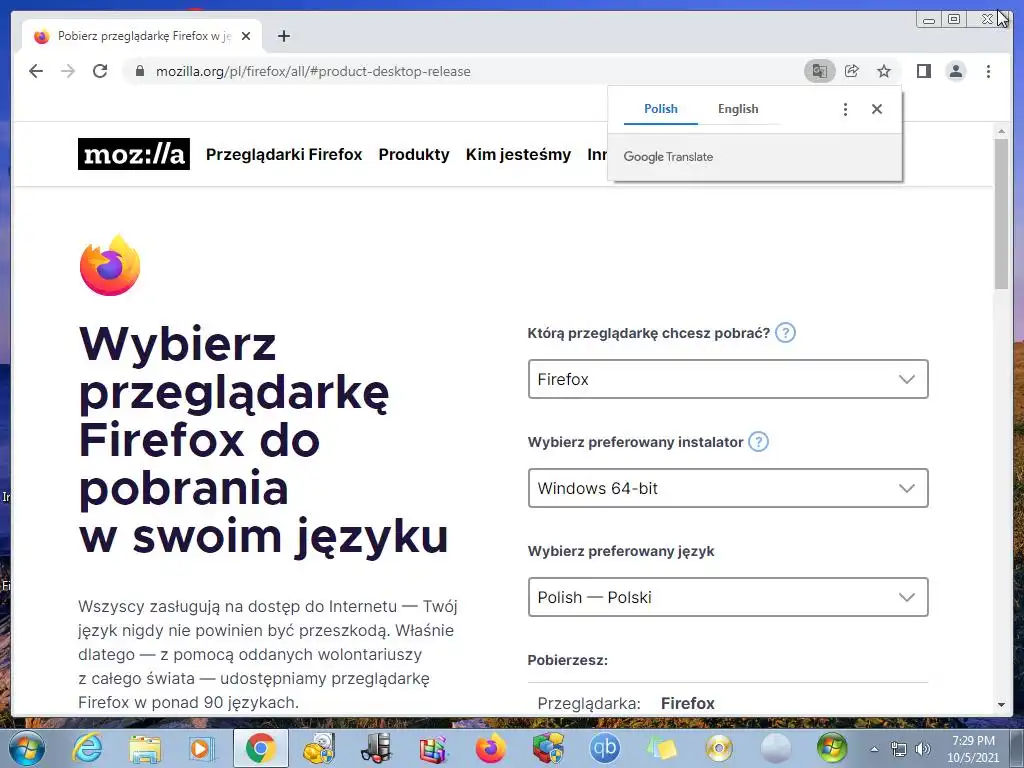Close the Pobierz przeglądarkę Firefox tab
Viewport: 1024px width, 768px height.
pyautogui.click(x=246, y=36)
